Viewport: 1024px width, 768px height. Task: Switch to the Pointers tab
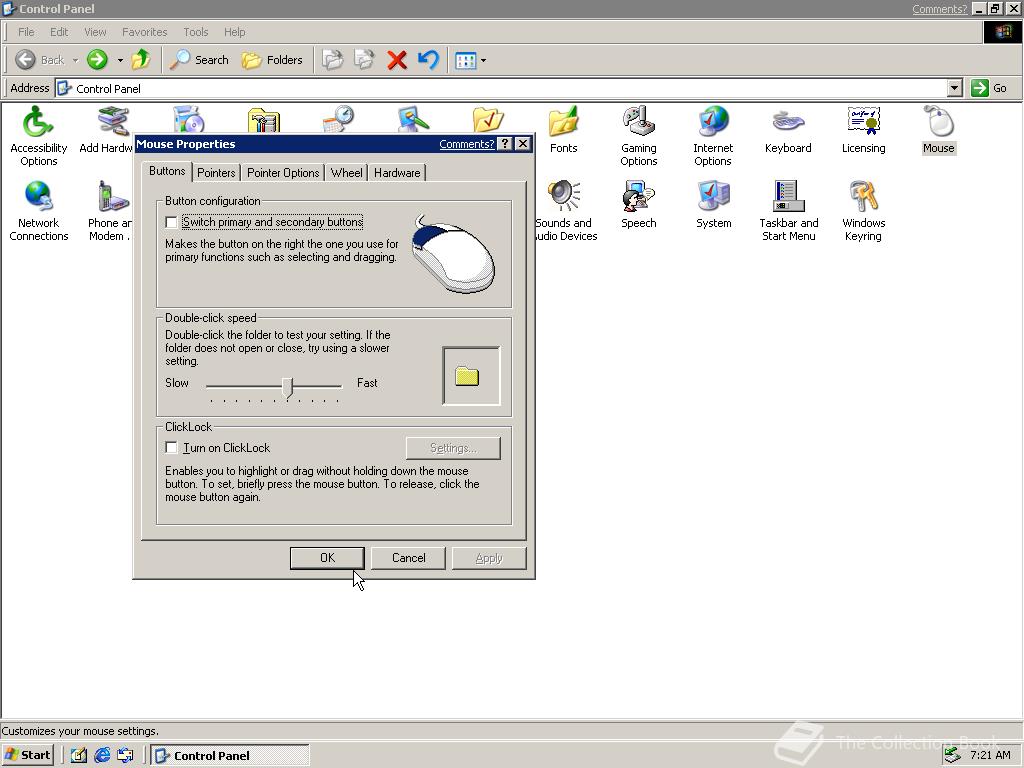pos(216,173)
